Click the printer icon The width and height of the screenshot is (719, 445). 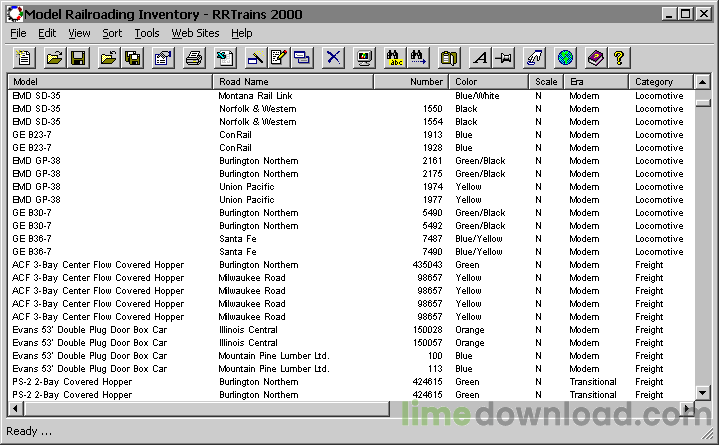tap(194, 58)
